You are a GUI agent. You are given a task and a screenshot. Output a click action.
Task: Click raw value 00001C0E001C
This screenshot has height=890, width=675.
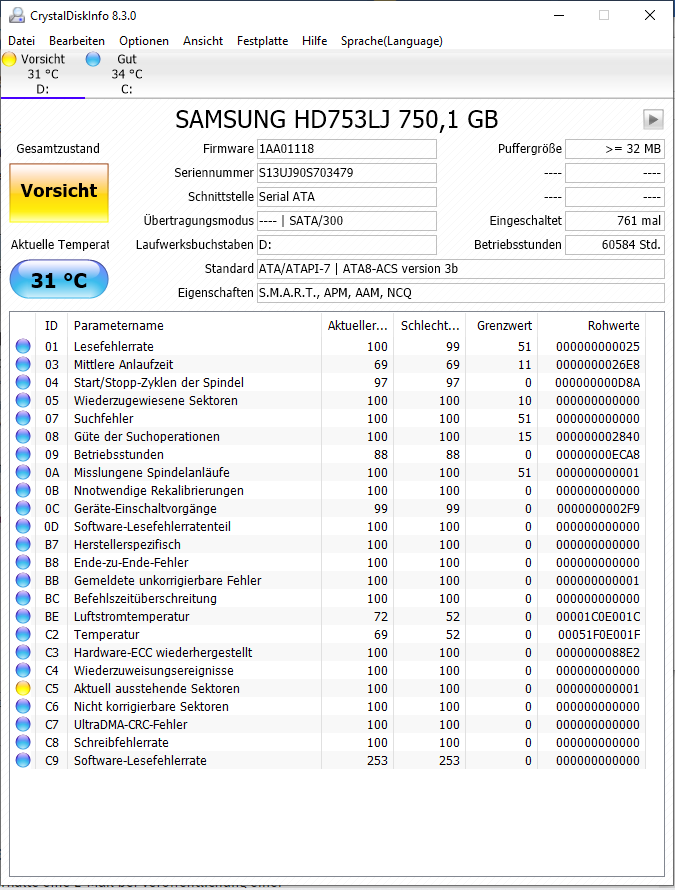598,616
